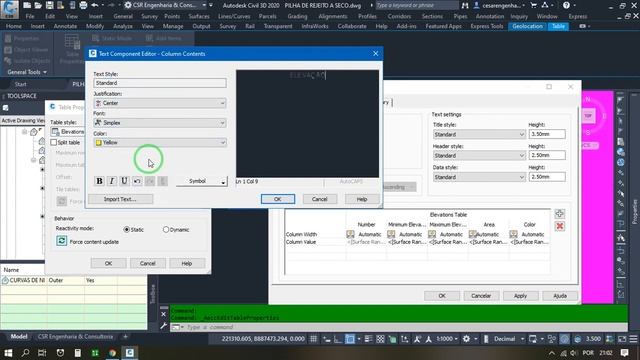Open the Symbol dropdown

tap(202, 181)
